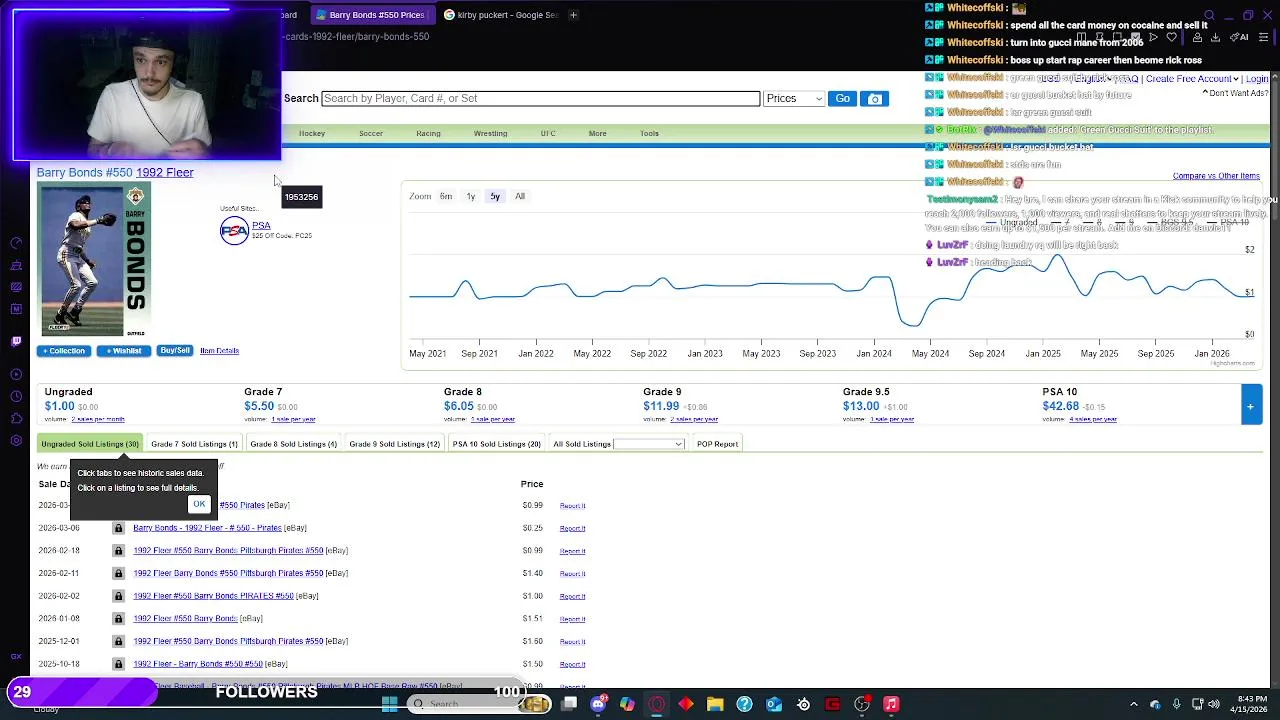Click lock icon on 2026-03-06 sale row
The width and height of the screenshot is (1280, 720).
(x=118, y=528)
